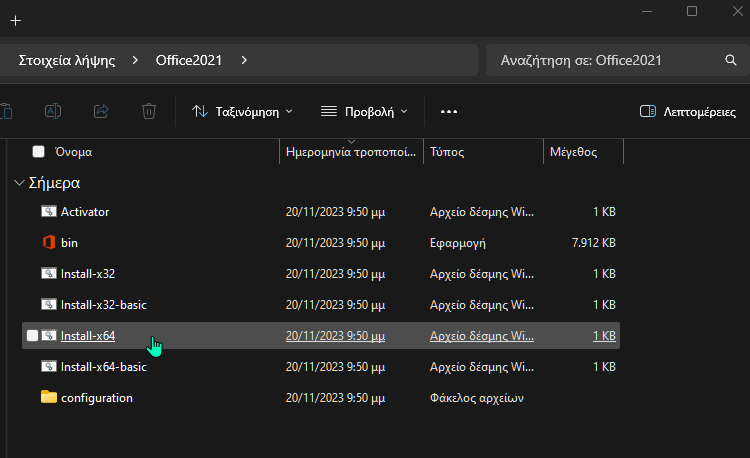Screen dimensions: 750x458
Task: Click the paste clipboard icon
Action: coord(7,111)
